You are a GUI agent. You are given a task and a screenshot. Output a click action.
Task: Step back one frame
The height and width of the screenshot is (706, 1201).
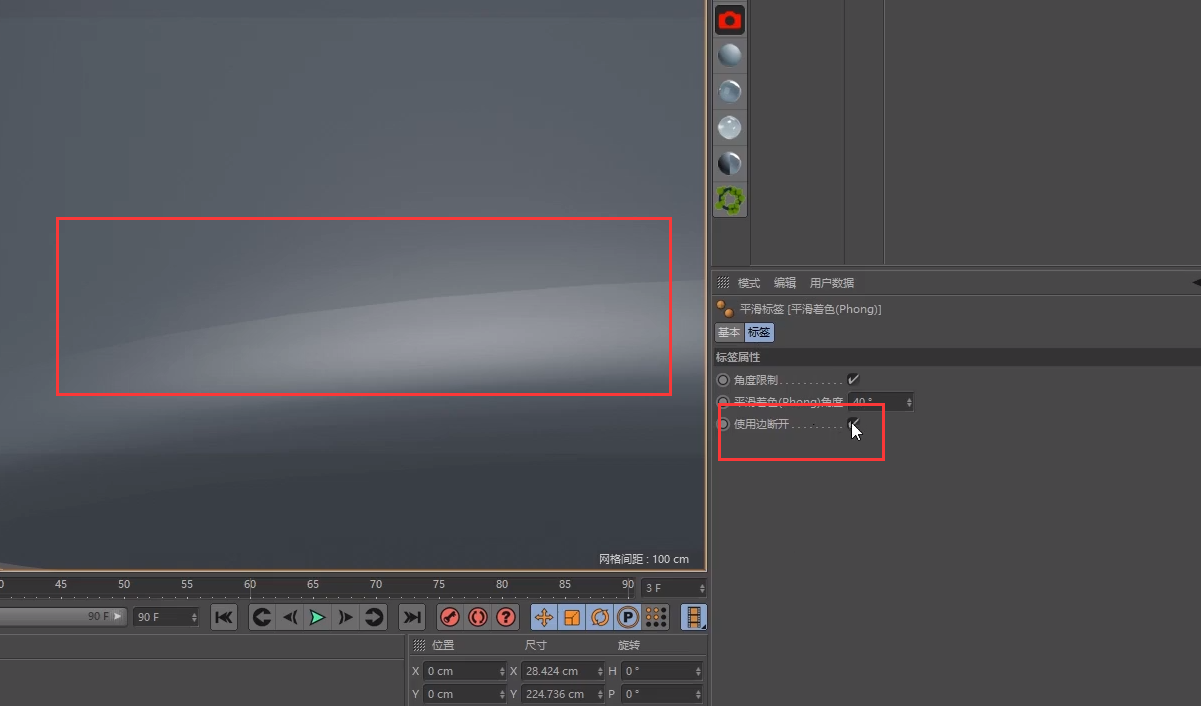coord(290,617)
